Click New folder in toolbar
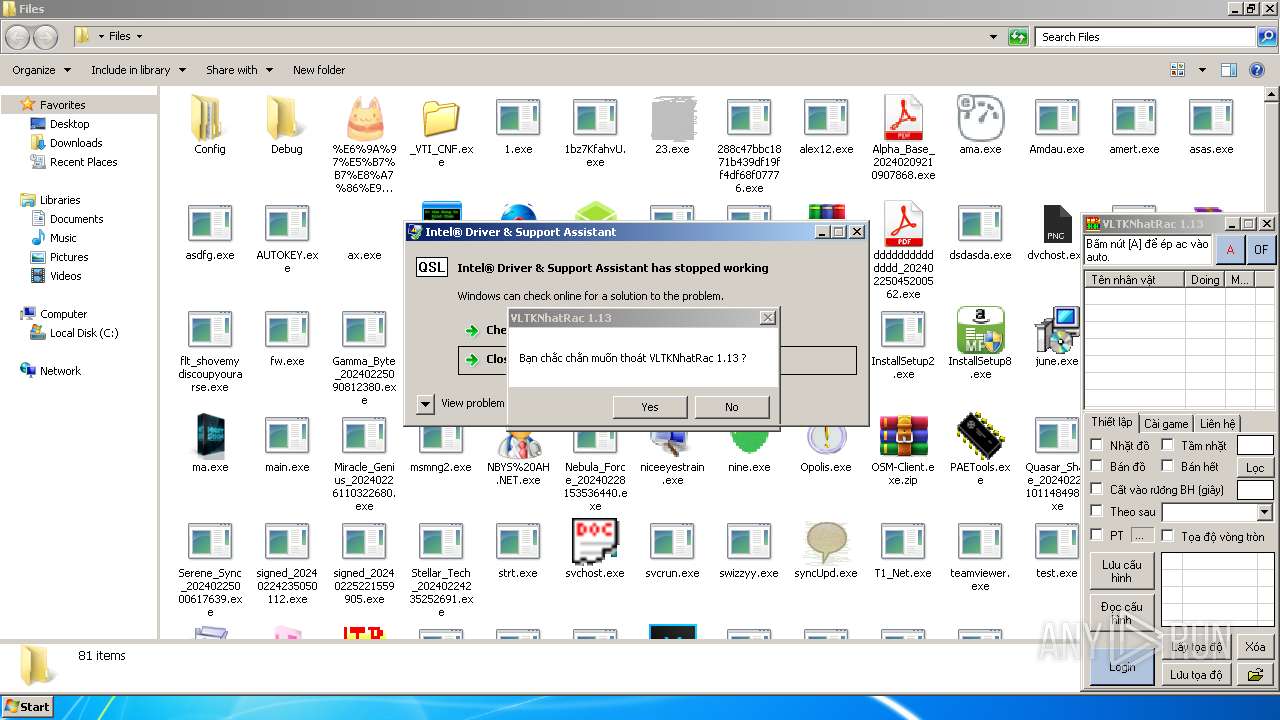Viewport: 1280px width, 720px height. 319,70
